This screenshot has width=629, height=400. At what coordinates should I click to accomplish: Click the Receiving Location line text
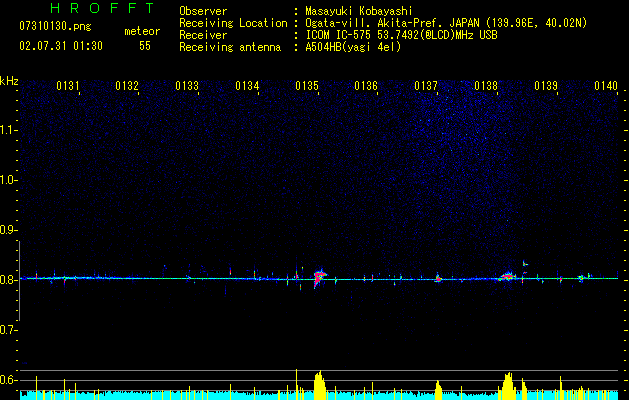pos(446,23)
